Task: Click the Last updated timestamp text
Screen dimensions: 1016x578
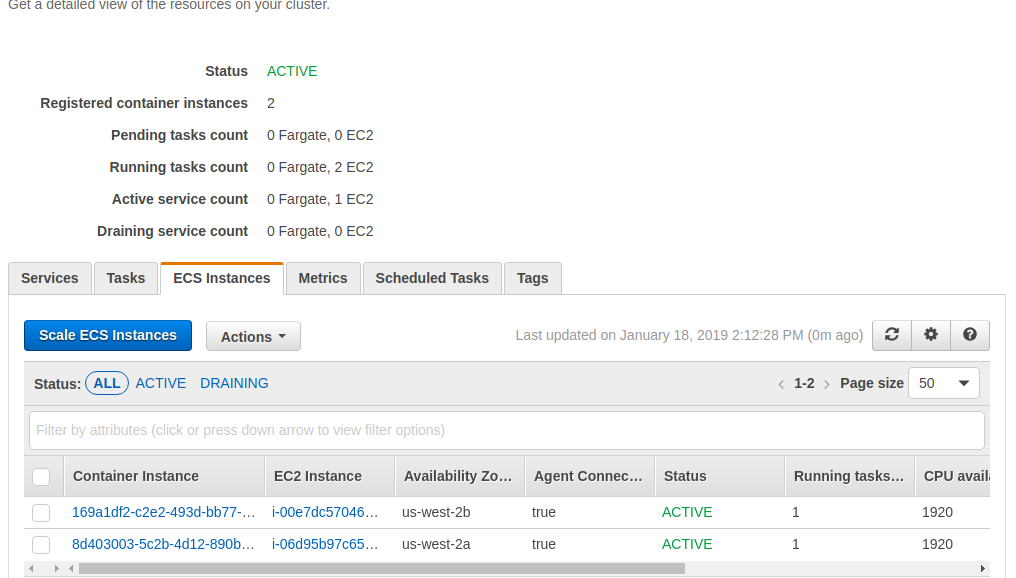Action: [689, 336]
